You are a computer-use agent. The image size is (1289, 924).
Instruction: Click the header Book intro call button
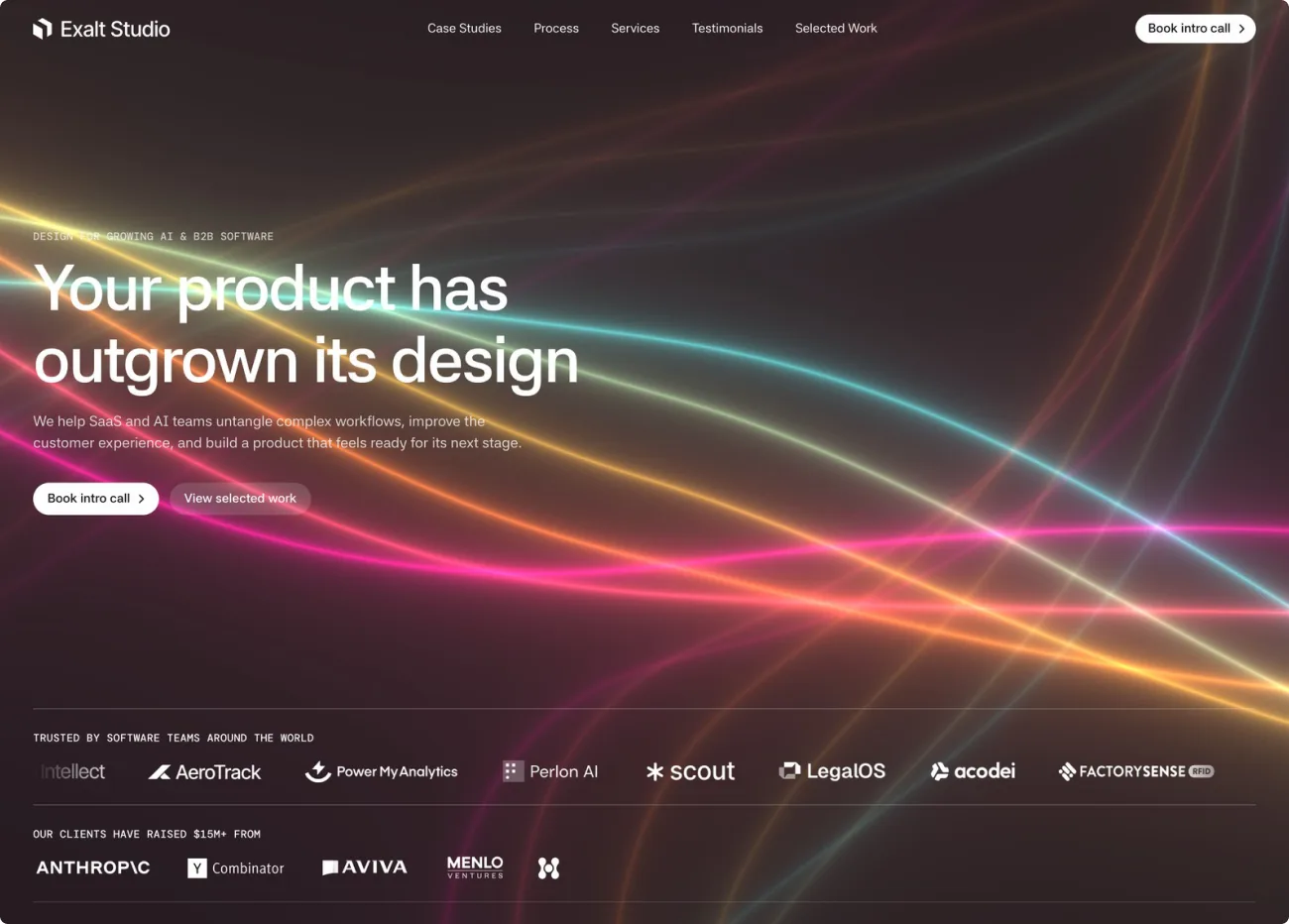1195,29
